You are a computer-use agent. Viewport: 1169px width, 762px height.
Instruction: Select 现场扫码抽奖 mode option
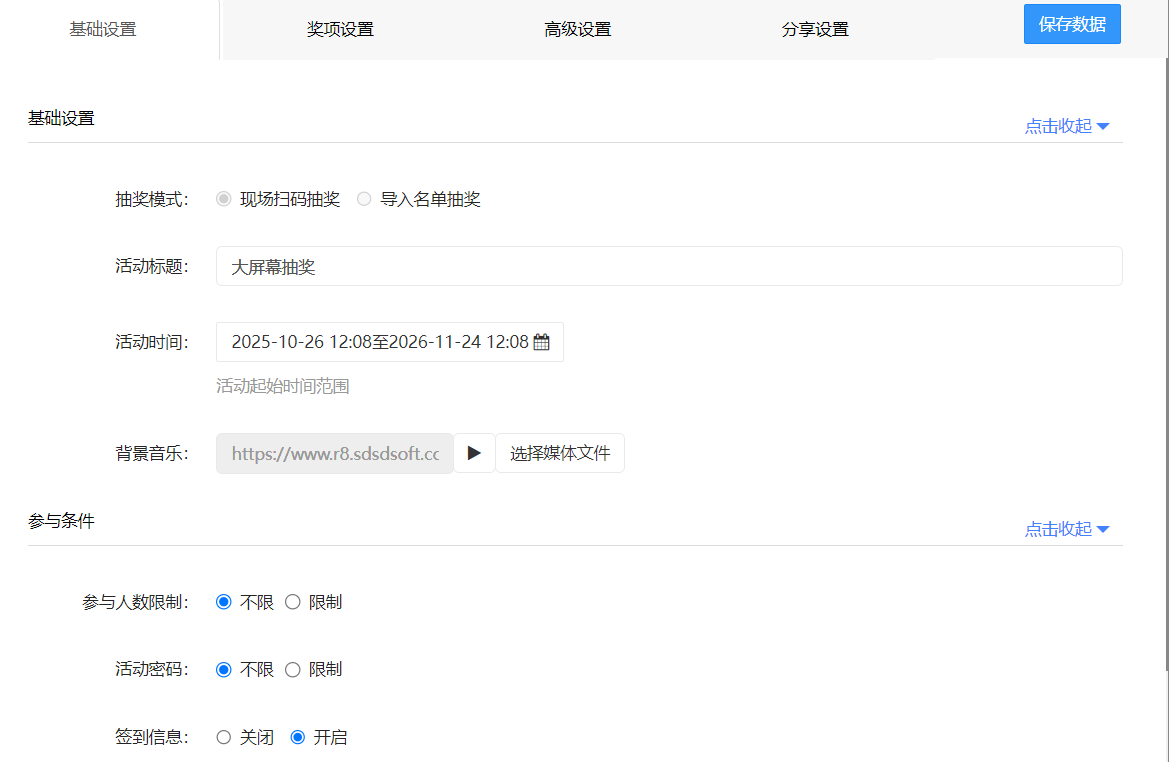point(223,198)
